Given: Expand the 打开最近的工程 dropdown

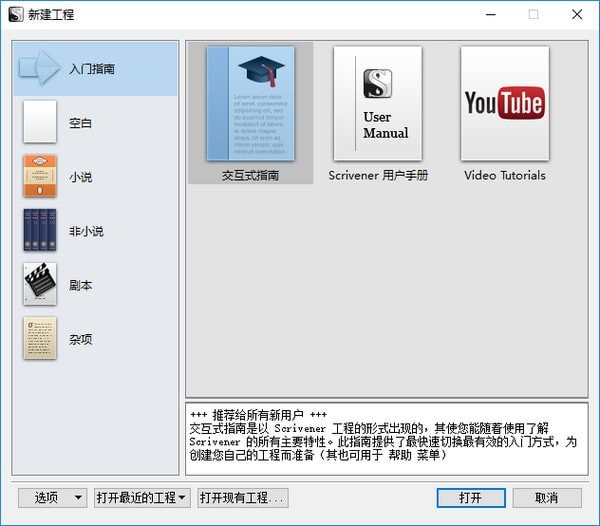Looking at the screenshot, I should 142,498.
